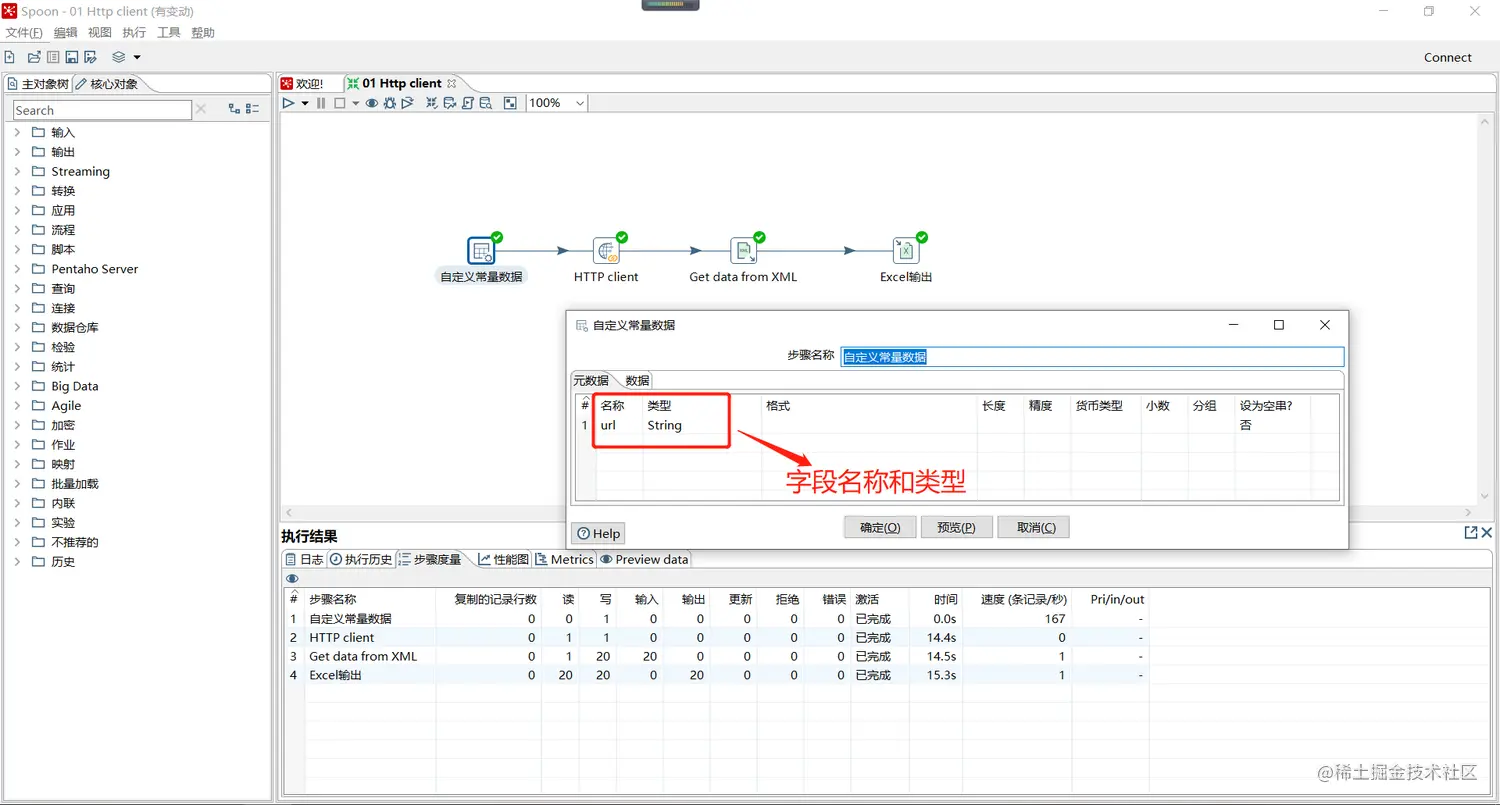Click the Search input field
The height and width of the screenshot is (805, 1500).
point(102,110)
